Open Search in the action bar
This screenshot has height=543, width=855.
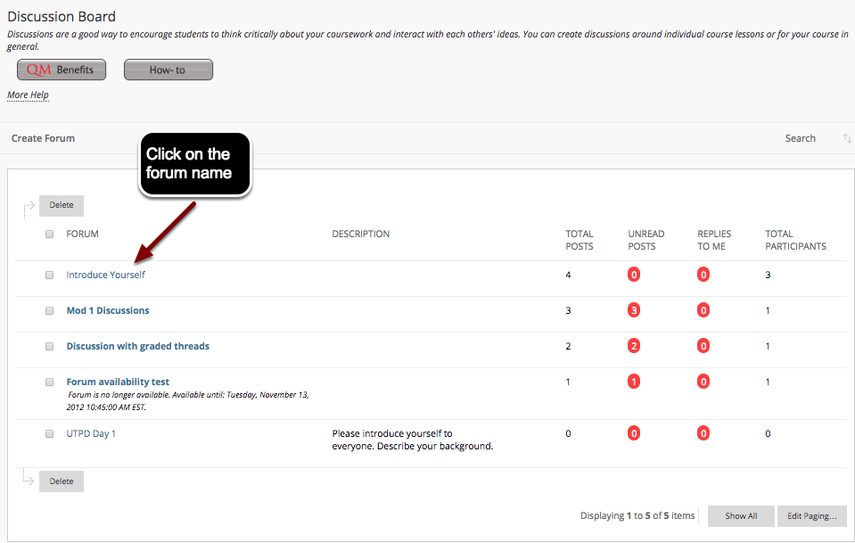pyautogui.click(x=800, y=138)
